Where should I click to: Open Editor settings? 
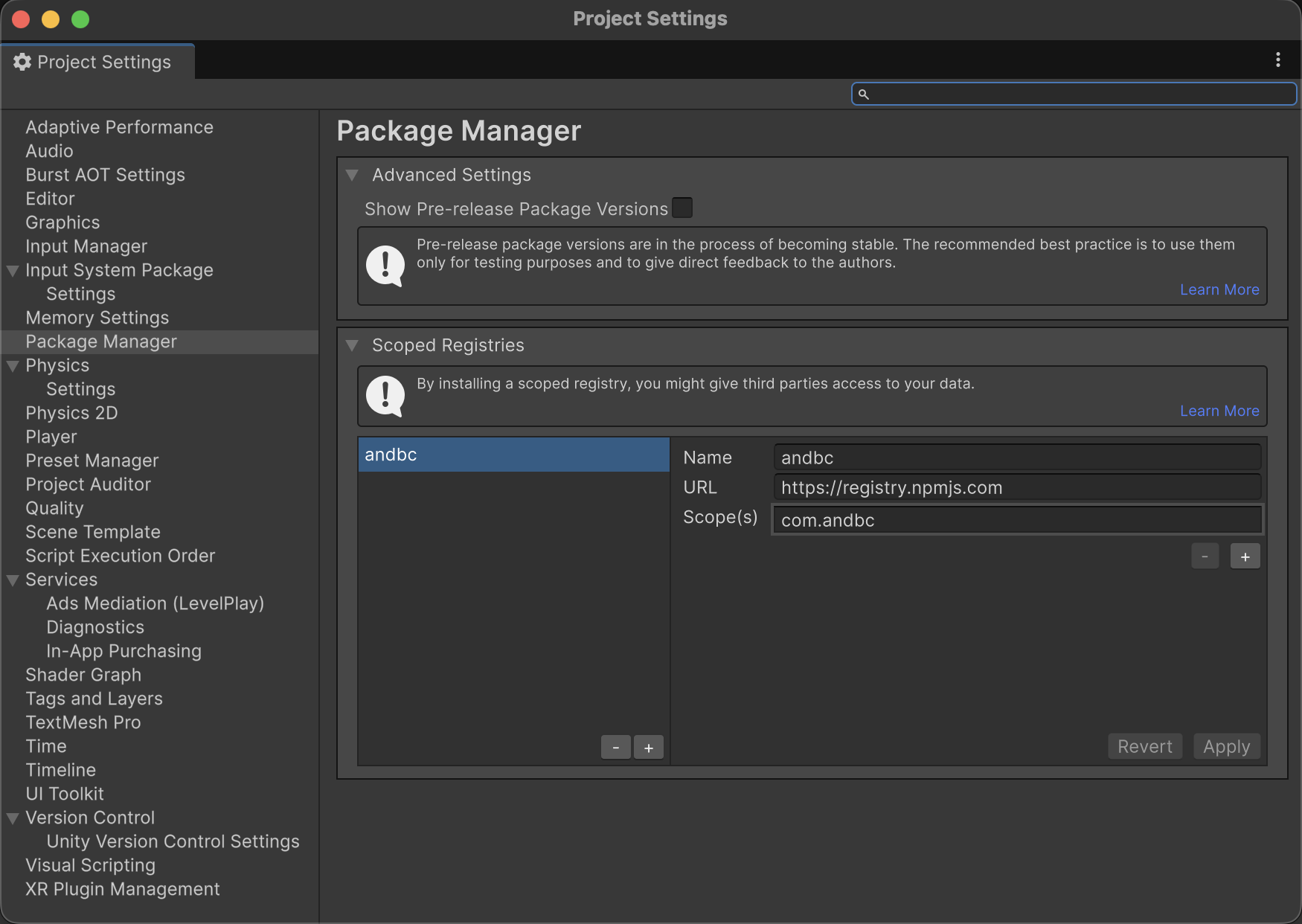pyautogui.click(x=50, y=199)
